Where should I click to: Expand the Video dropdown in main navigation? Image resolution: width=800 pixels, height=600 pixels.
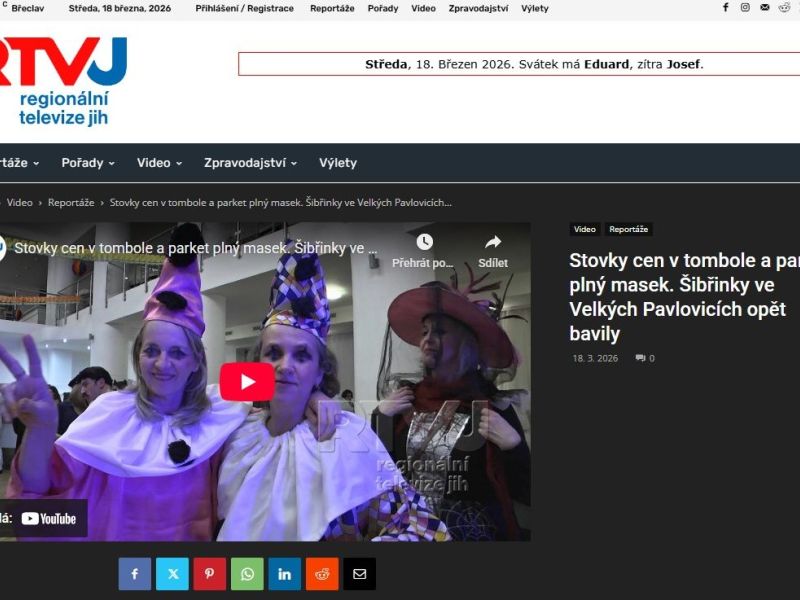coord(159,163)
